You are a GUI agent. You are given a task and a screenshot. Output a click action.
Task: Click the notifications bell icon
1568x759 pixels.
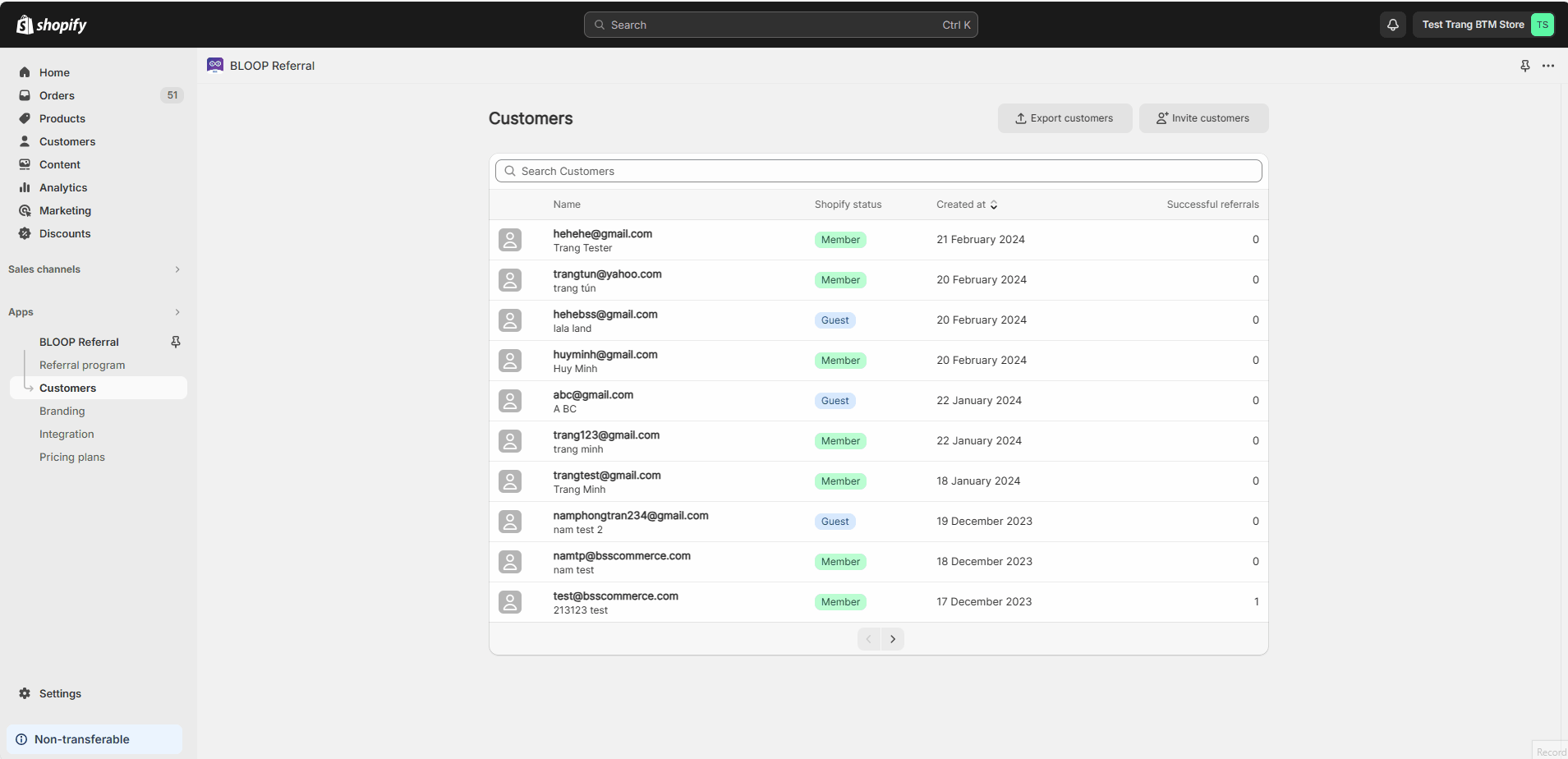(x=1392, y=25)
